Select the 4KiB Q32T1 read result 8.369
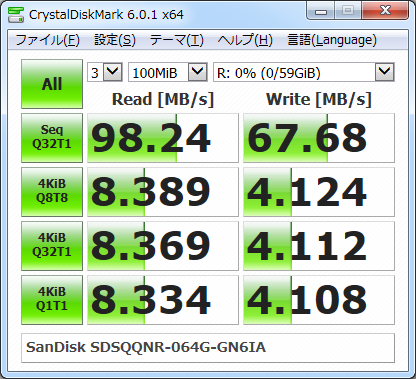416x379 pixels. click(x=163, y=246)
